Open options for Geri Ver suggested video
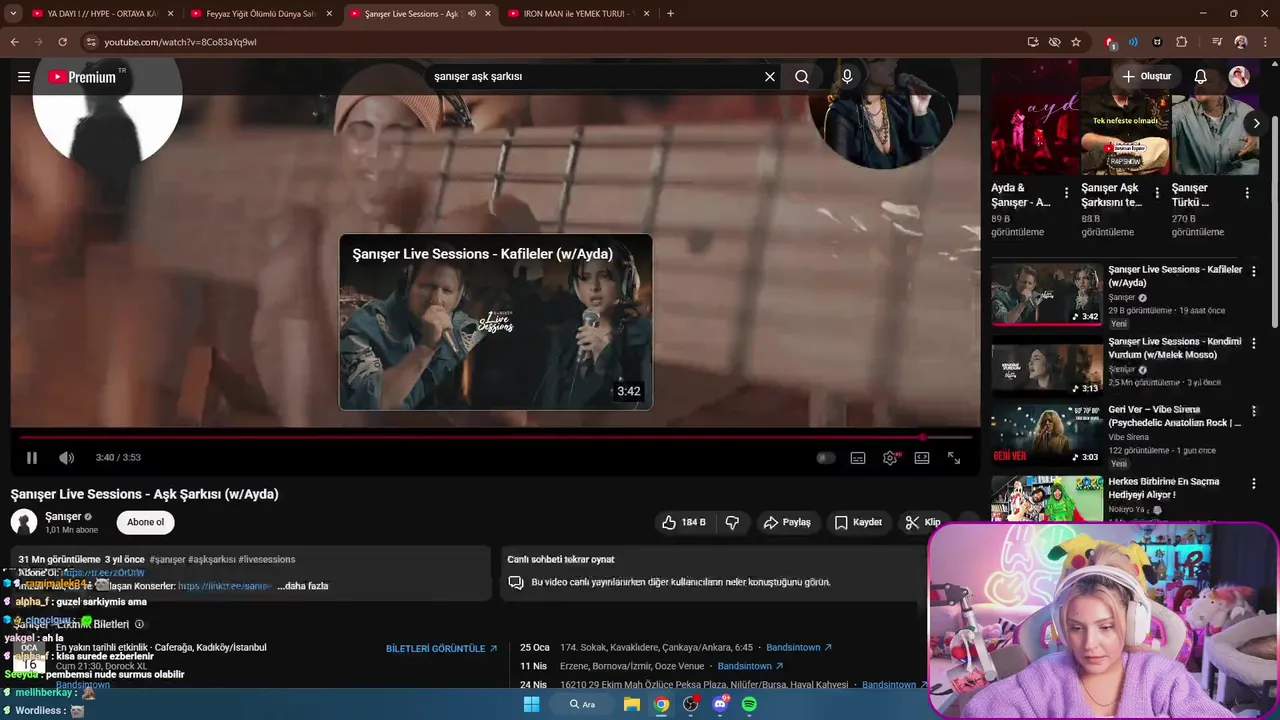Screen dimensions: 1280x720 click(x=1254, y=411)
